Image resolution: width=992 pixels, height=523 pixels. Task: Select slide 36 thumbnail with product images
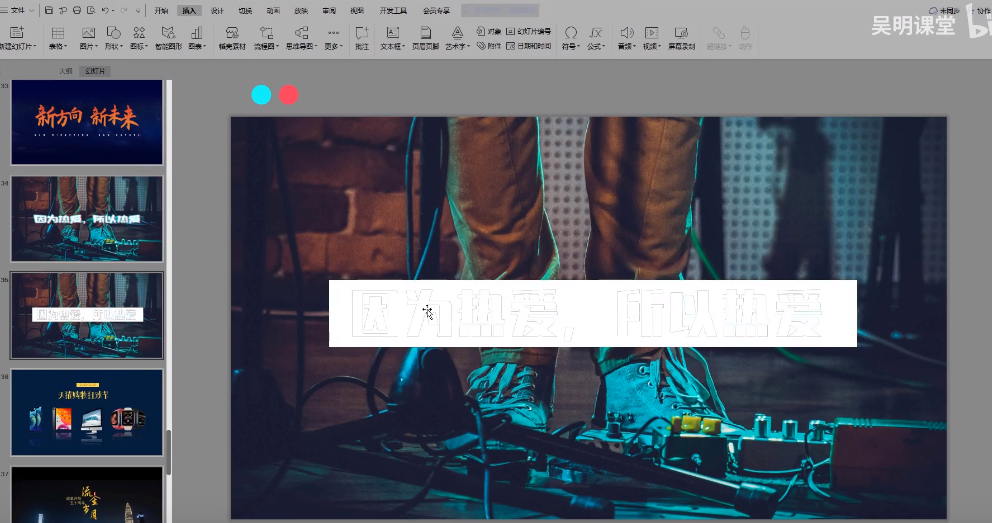[87, 412]
